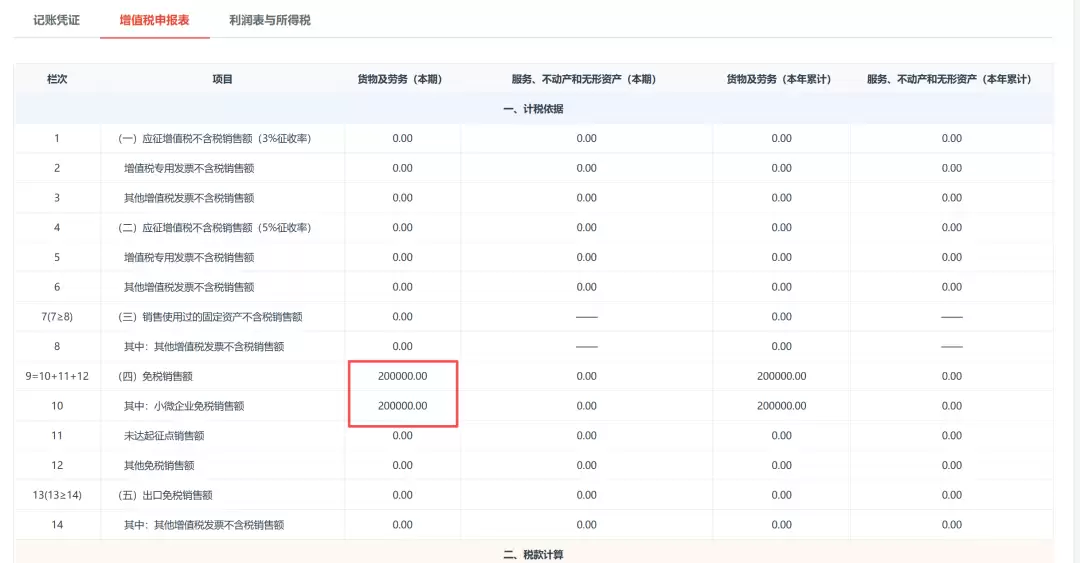Viewport: 1080px width, 563px height.
Task: Click the 出口免税销售额 row label
Action: (x=165, y=495)
